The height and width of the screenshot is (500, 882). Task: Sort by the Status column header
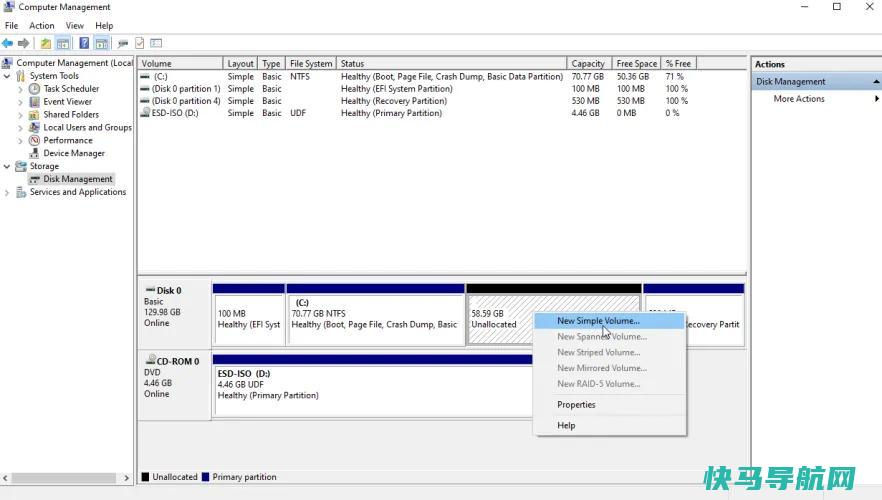click(x=451, y=64)
